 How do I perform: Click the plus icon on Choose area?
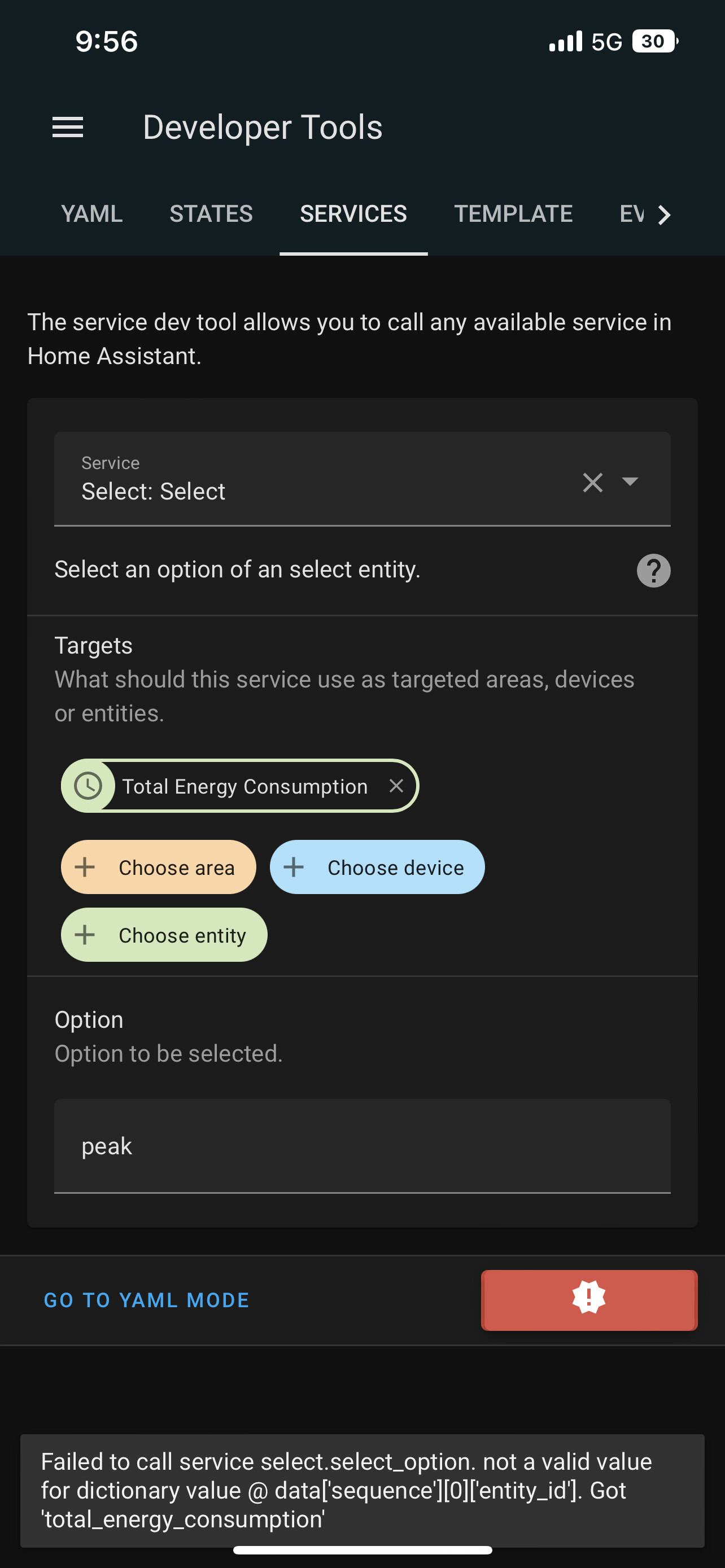tap(85, 867)
